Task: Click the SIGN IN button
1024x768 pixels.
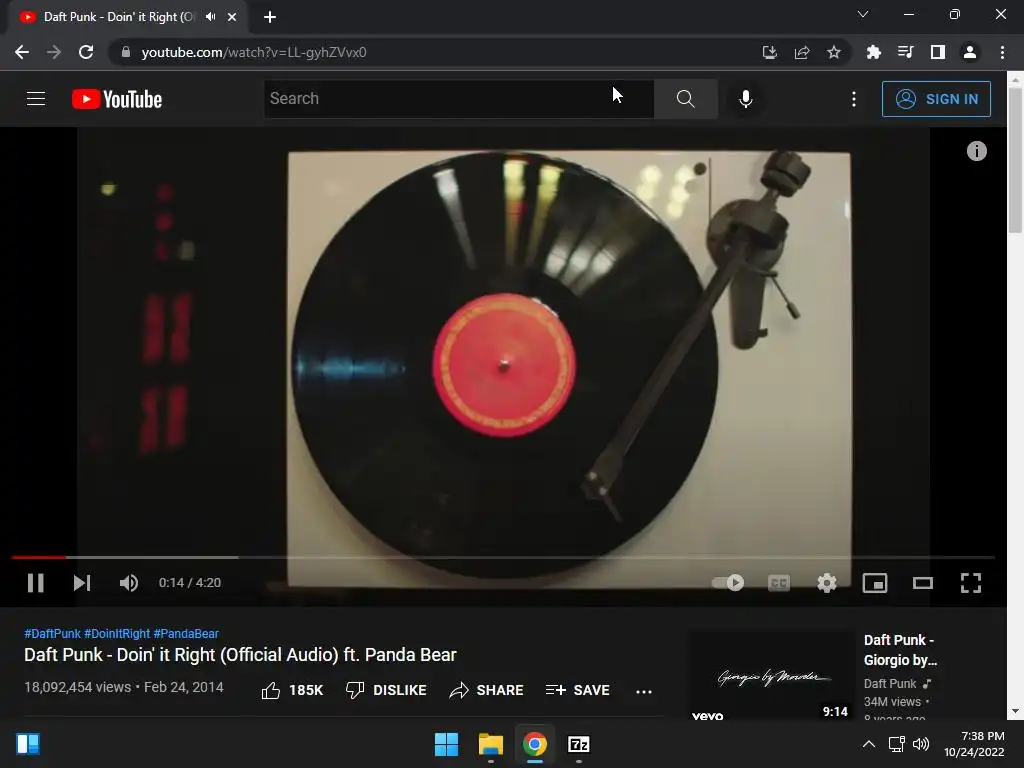Action: (936, 99)
